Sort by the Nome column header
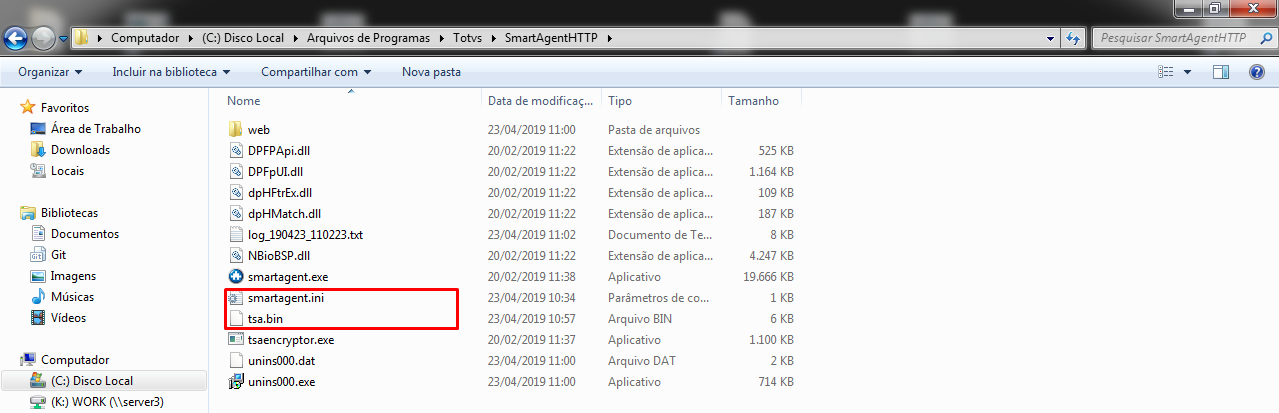This screenshot has width=1279, height=413. pos(244,101)
